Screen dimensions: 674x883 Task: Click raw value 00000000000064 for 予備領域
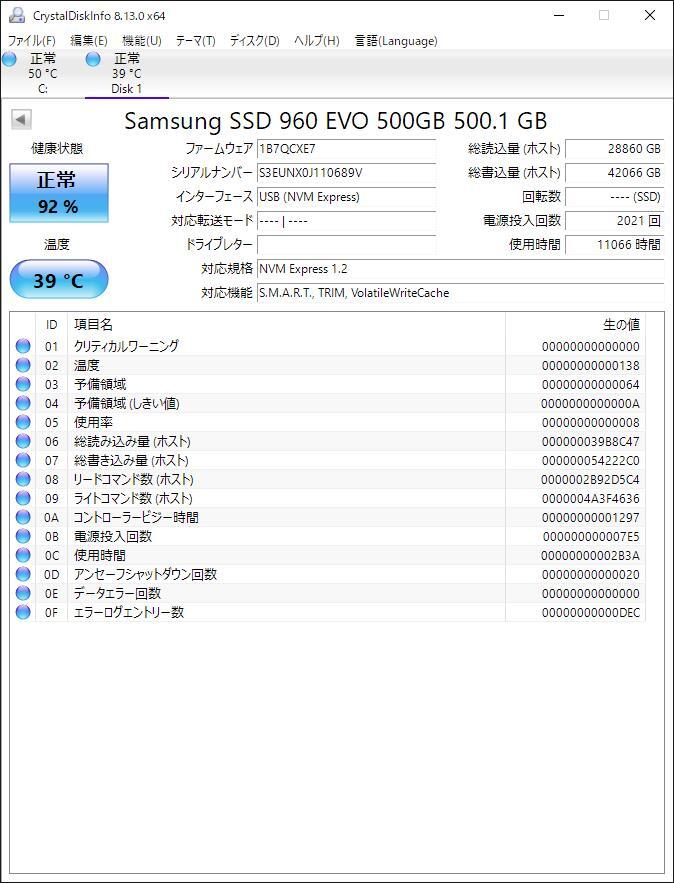[591, 385]
